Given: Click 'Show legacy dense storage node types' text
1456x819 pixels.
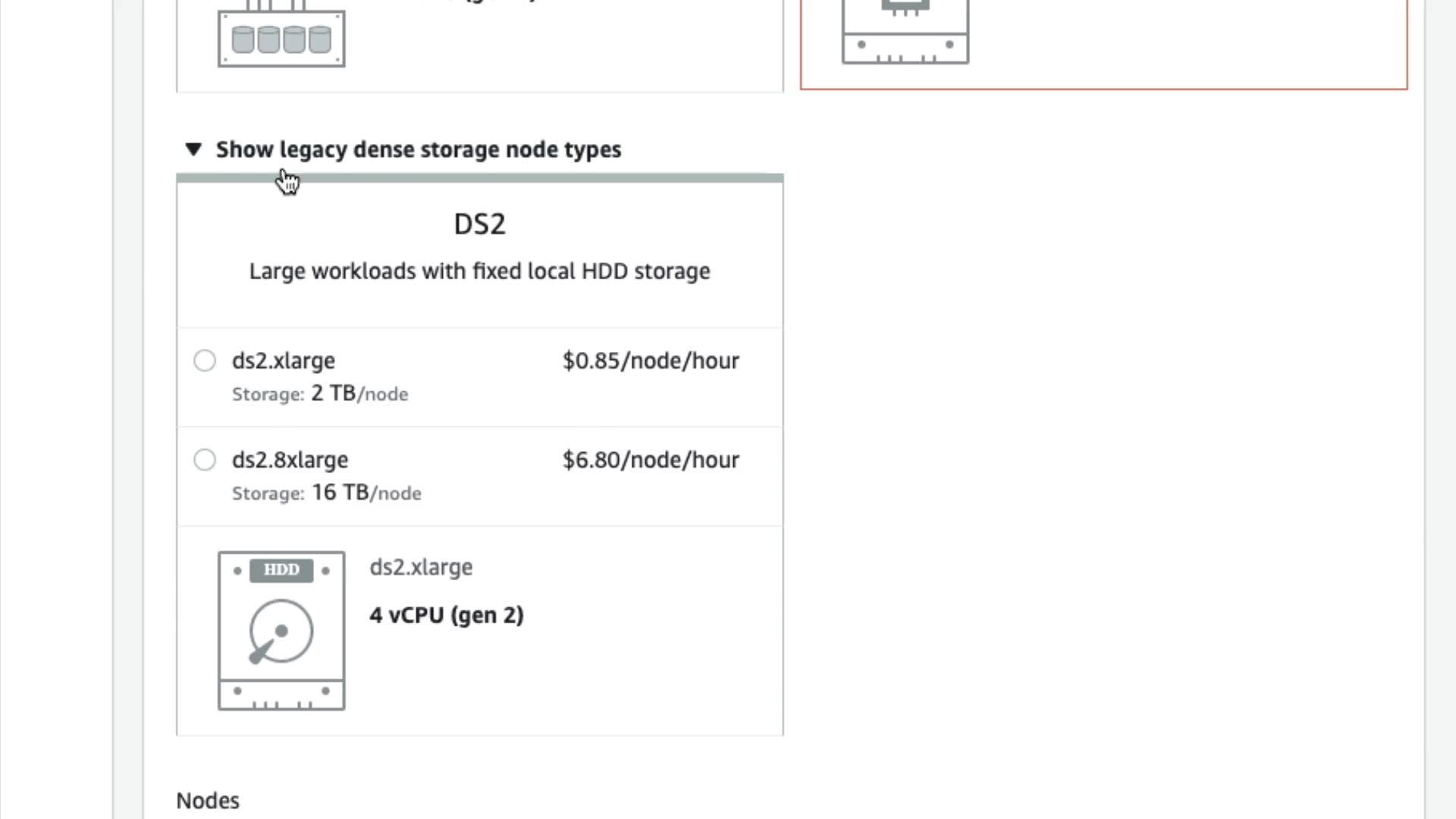Looking at the screenshot, I should pyautogui.click(x=418, y=149).
